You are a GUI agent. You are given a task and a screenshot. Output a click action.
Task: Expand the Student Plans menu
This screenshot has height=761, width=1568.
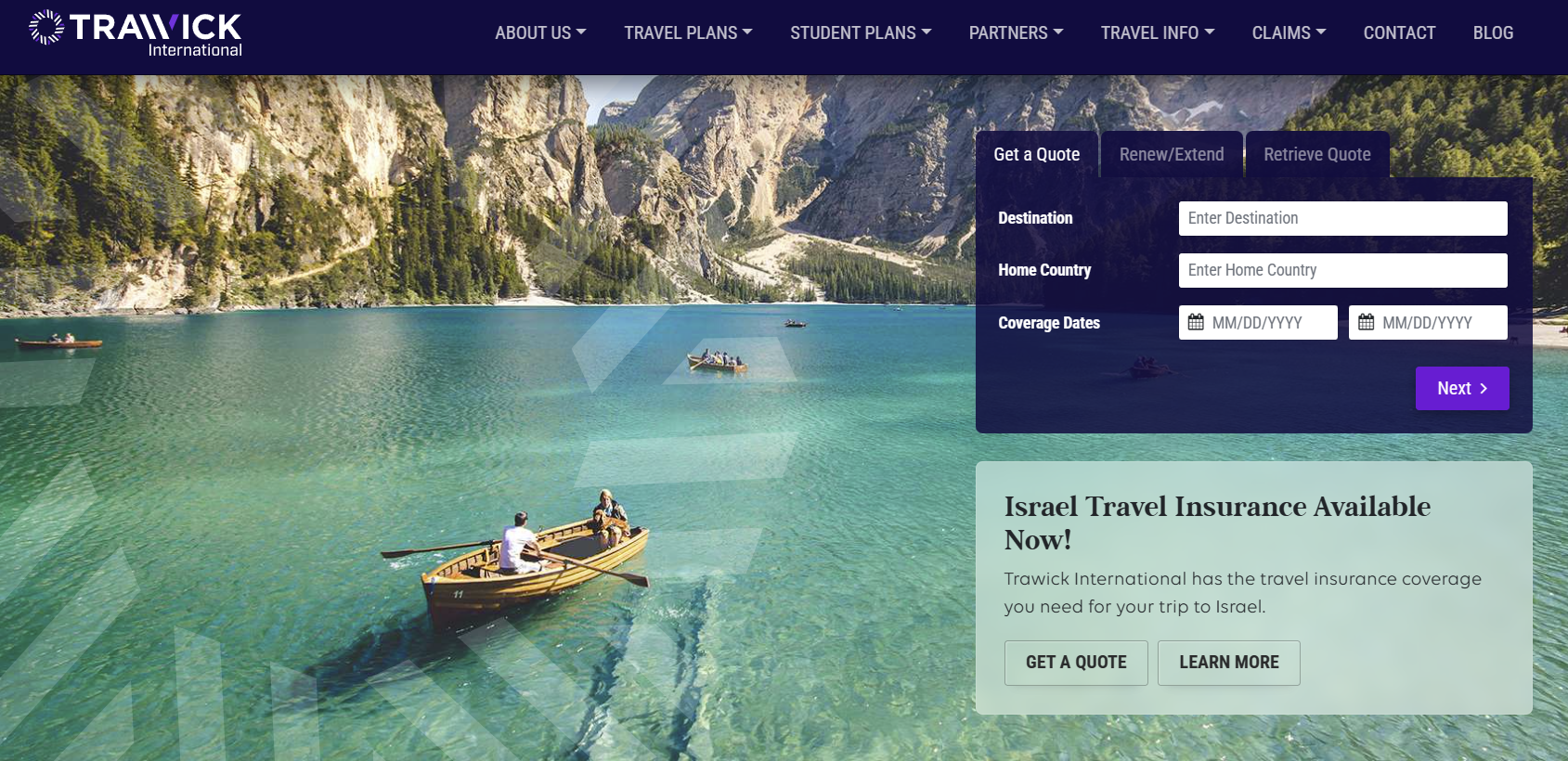point(861,32)
